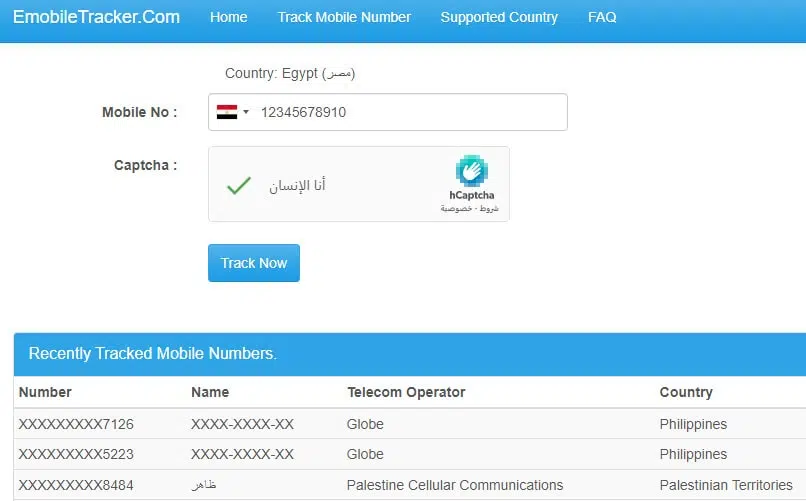This screenshot has width=806, height=501.
Task: Toggle the hCaptcha green checkmark
Action: pyautogui.click(x=239, y=185)
